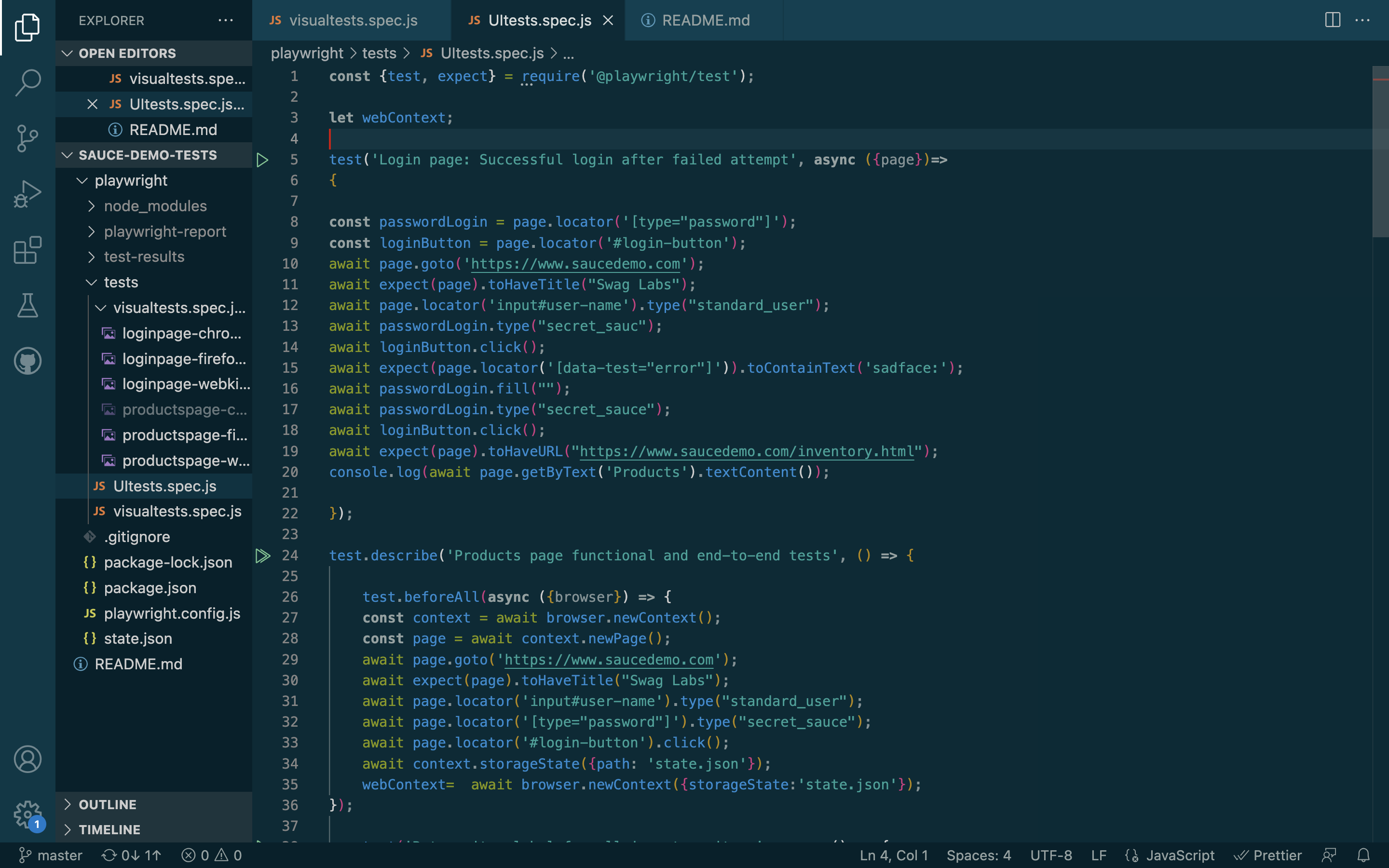Open the Extensions view
The width and height of the screenshot is (1389, 868).
[27, 250]
